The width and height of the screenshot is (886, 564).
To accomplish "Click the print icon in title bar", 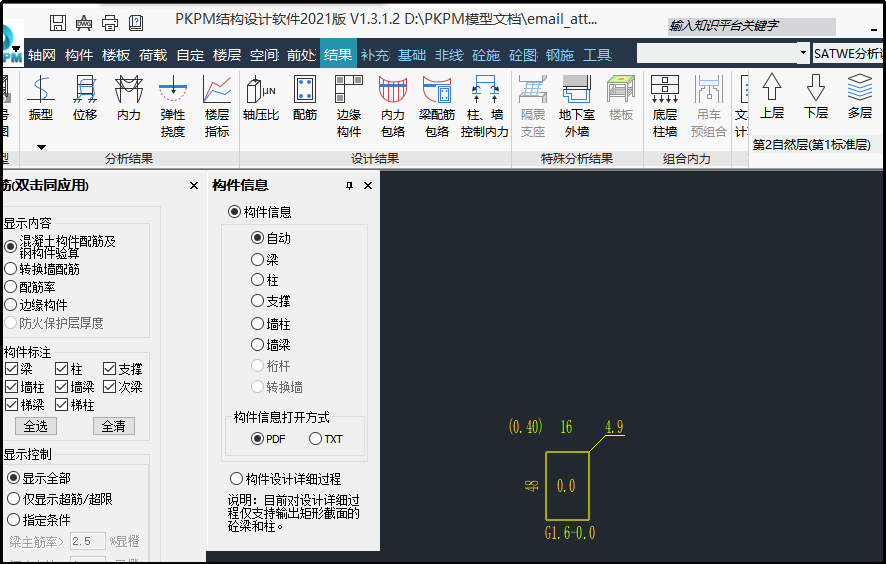I will 110,23.
